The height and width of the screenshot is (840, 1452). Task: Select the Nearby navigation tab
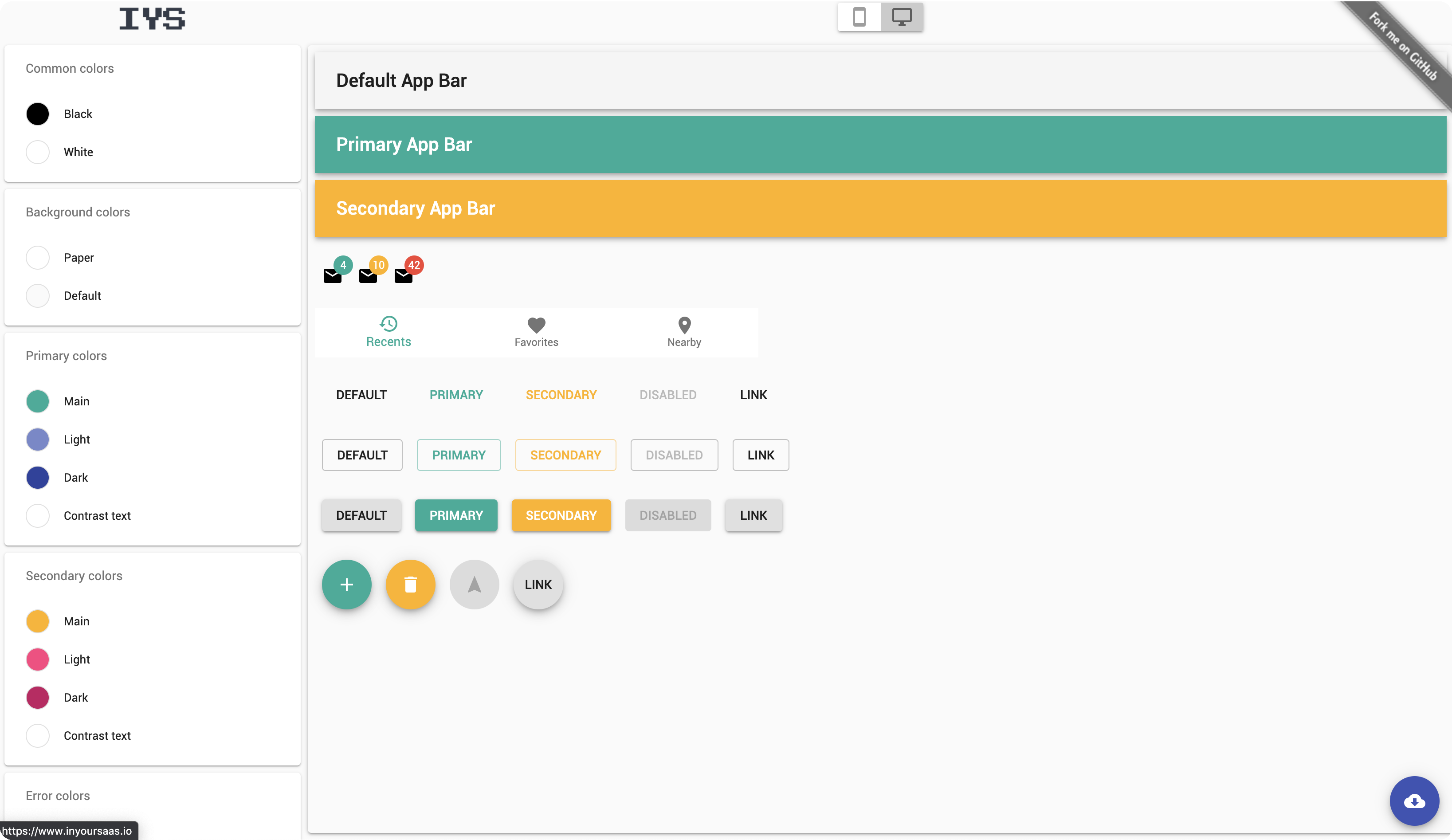684,332
